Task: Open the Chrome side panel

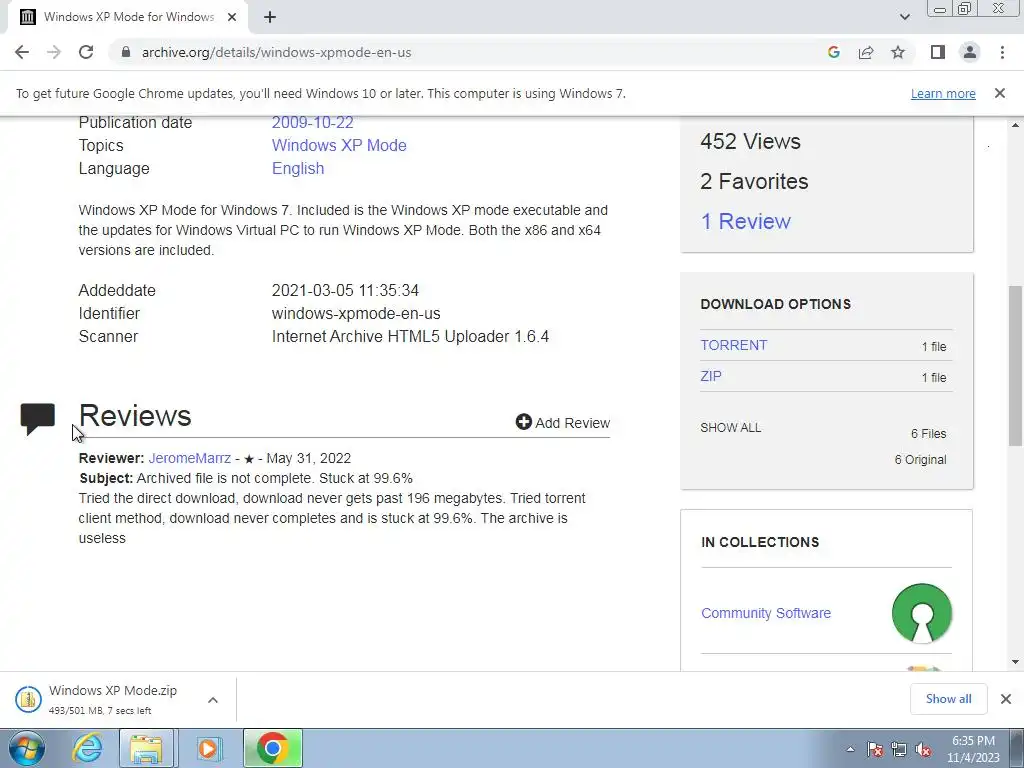Action: [x=938, y=52]
